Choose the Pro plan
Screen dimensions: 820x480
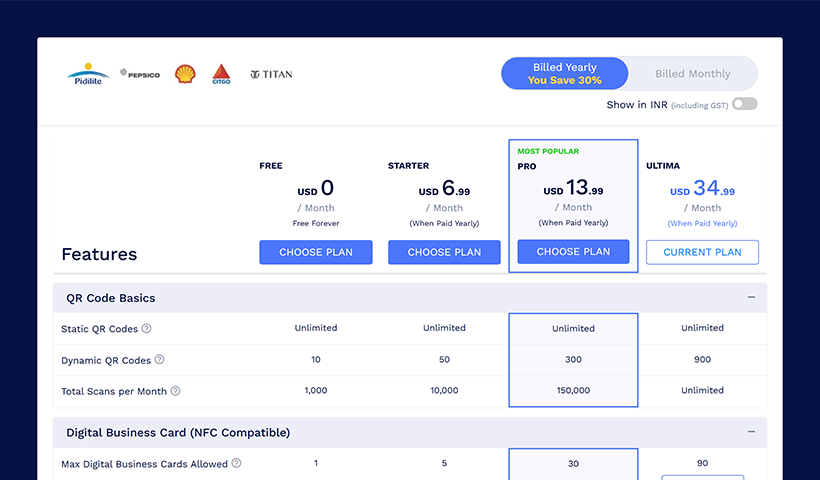(x=573, y=252)
